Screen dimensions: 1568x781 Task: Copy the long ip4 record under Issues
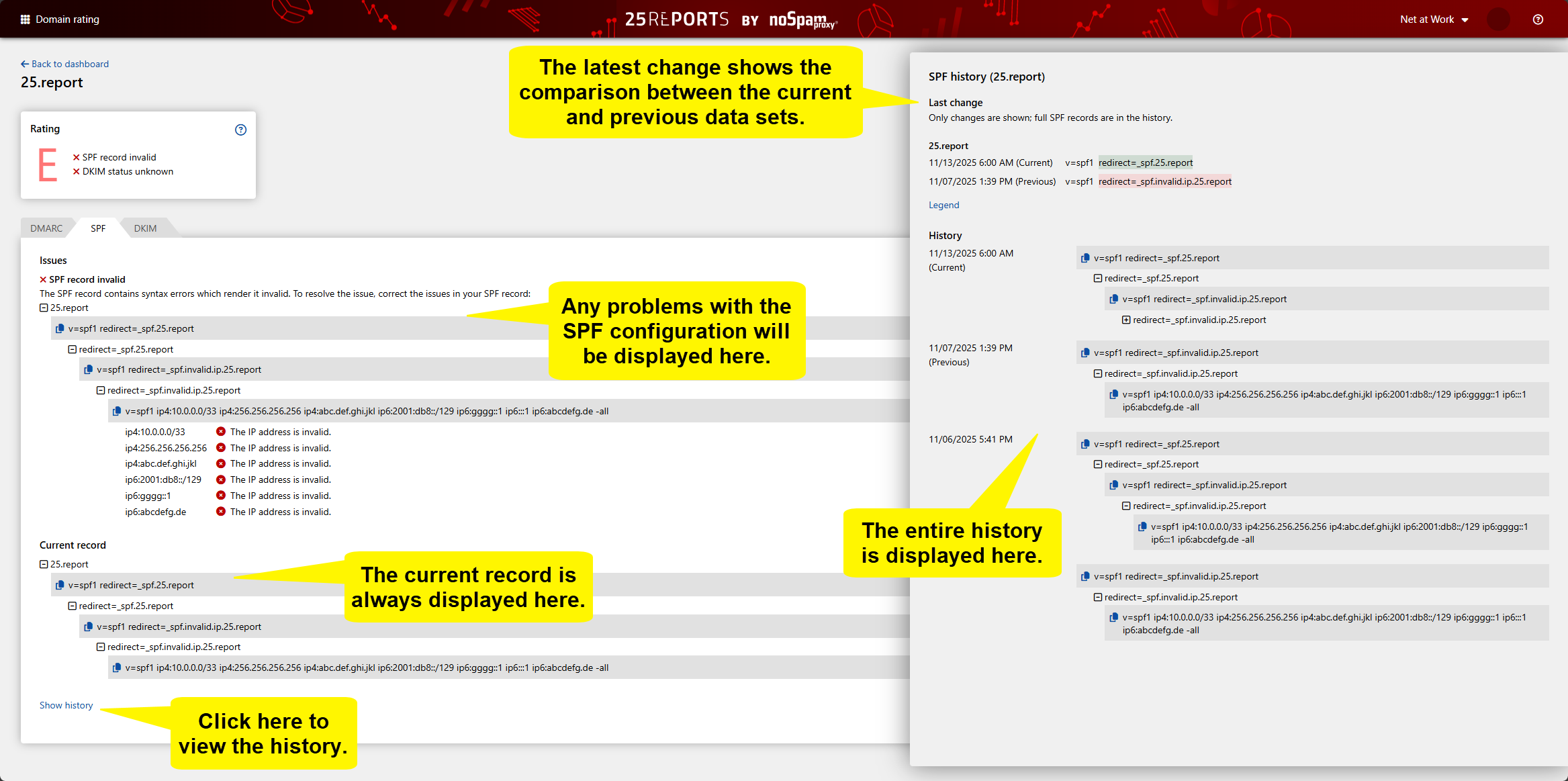pos(117,411)
